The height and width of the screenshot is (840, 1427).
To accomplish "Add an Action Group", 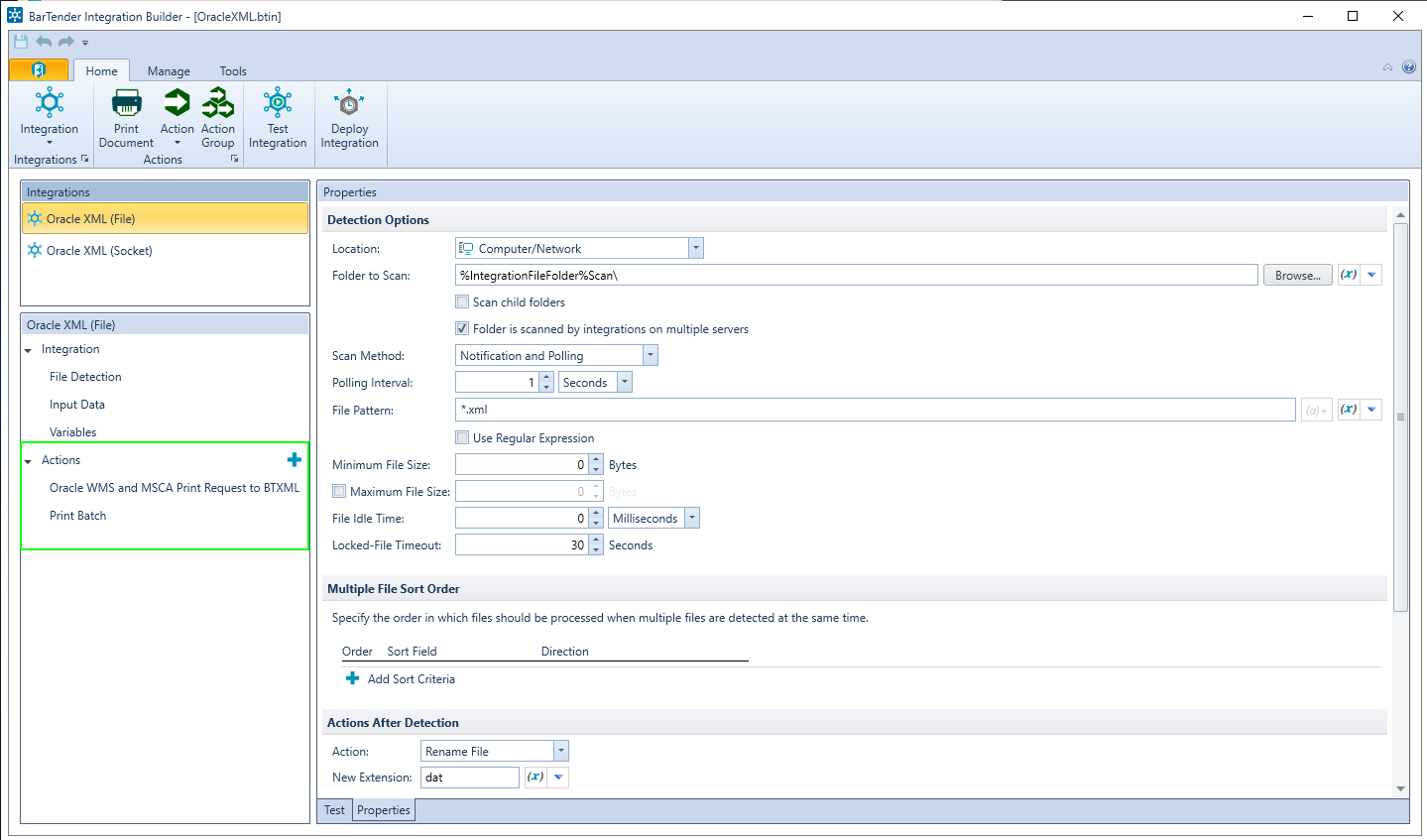I will pyautogui.click(x=218, y=118).
